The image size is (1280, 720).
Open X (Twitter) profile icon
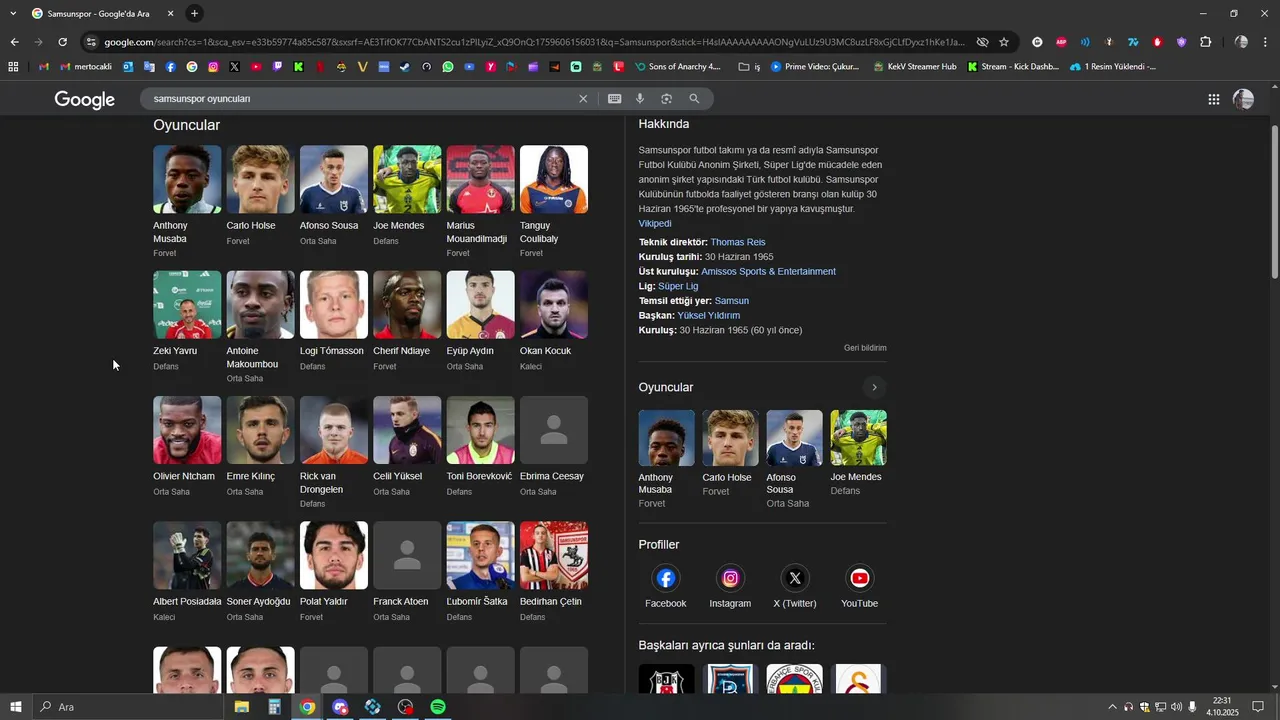pos(795,578)
